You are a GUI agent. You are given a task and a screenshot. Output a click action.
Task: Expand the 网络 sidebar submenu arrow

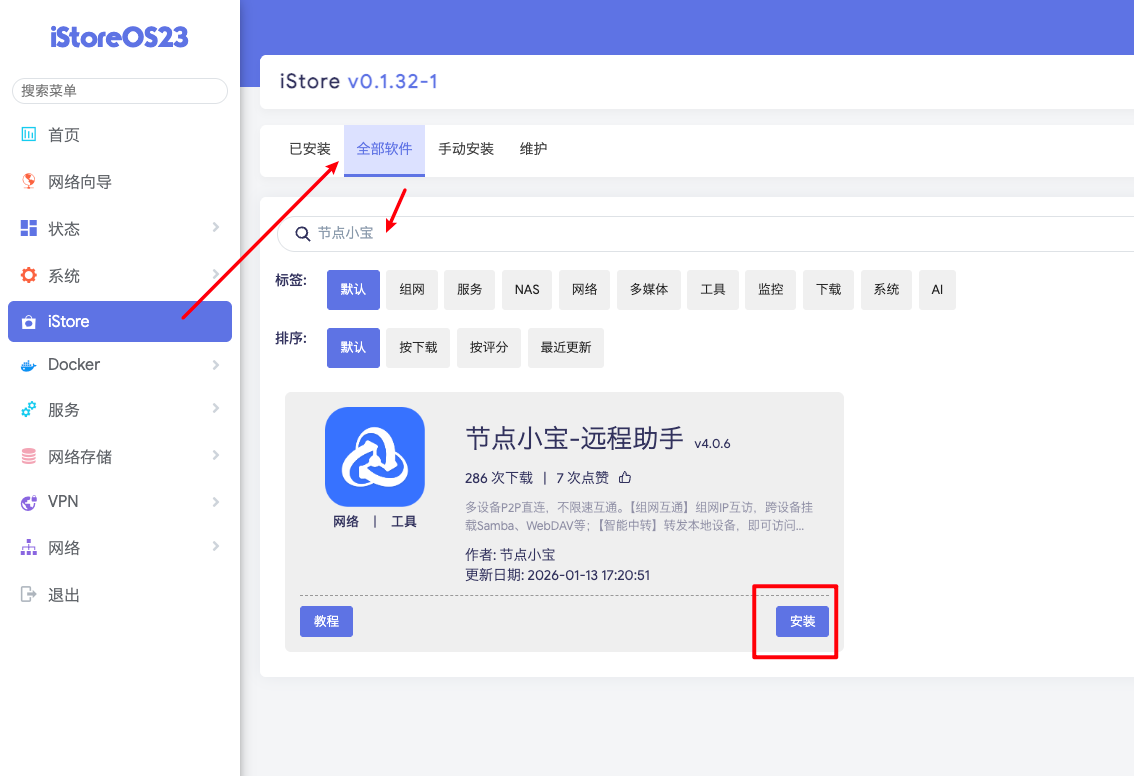[x=215, y=546]
